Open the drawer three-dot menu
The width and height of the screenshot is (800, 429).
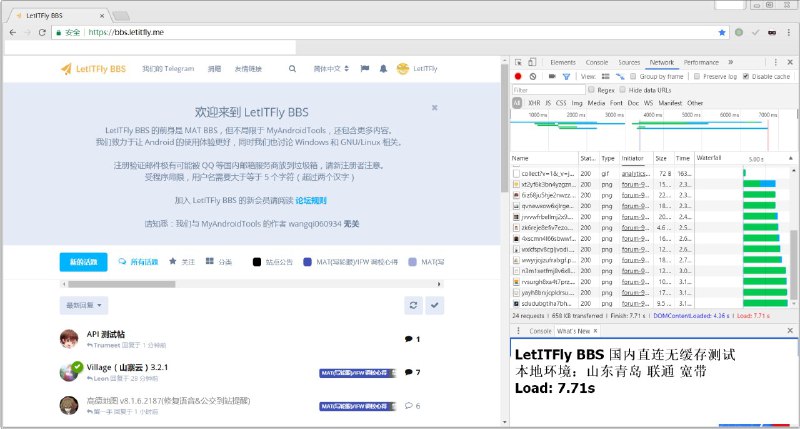pos(518,331)
